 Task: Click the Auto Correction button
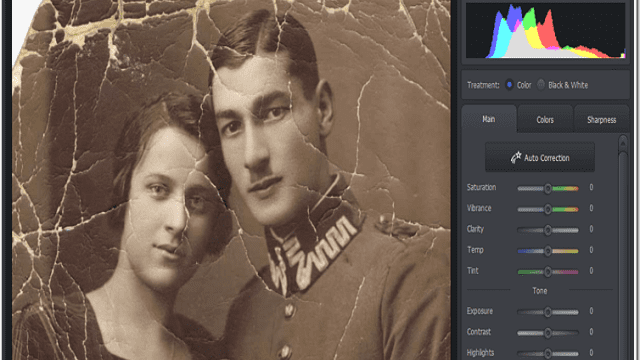click(x=540, y=157)
